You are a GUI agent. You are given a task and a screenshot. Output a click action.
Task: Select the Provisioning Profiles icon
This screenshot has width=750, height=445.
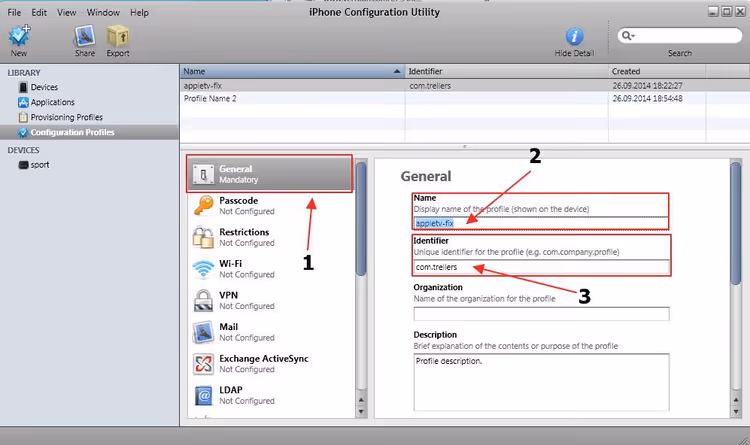click(x=23, y=117)
